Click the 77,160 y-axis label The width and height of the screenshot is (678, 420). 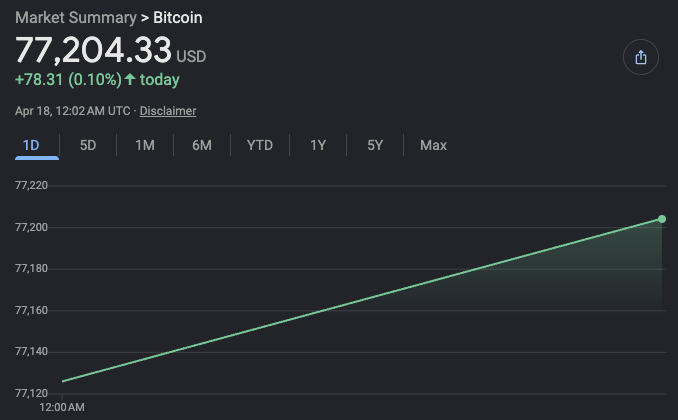(31, 310)
